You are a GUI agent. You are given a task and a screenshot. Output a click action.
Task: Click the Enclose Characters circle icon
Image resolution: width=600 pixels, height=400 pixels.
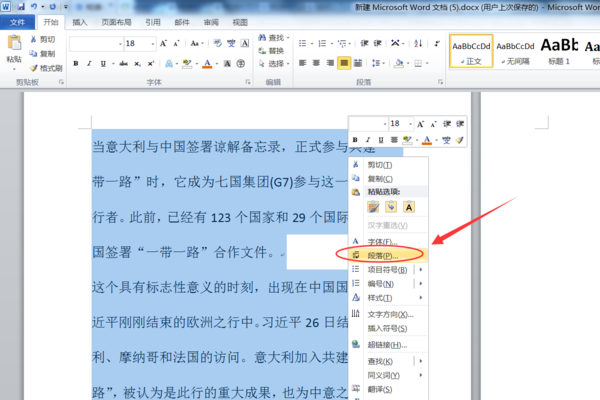coord(241,64)
